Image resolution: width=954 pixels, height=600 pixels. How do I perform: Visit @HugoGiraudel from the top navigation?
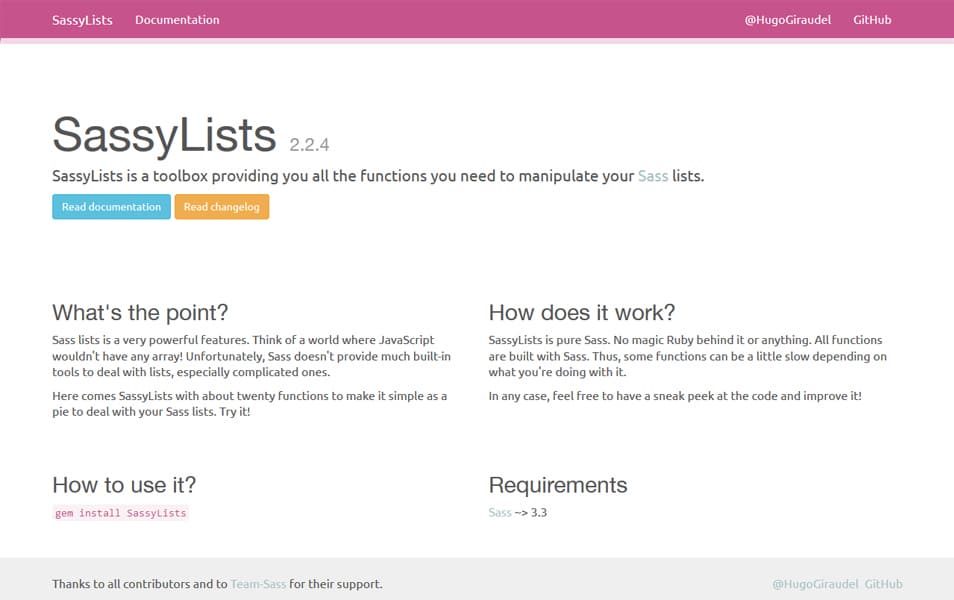pyautogui.click(x=785, y=19)
